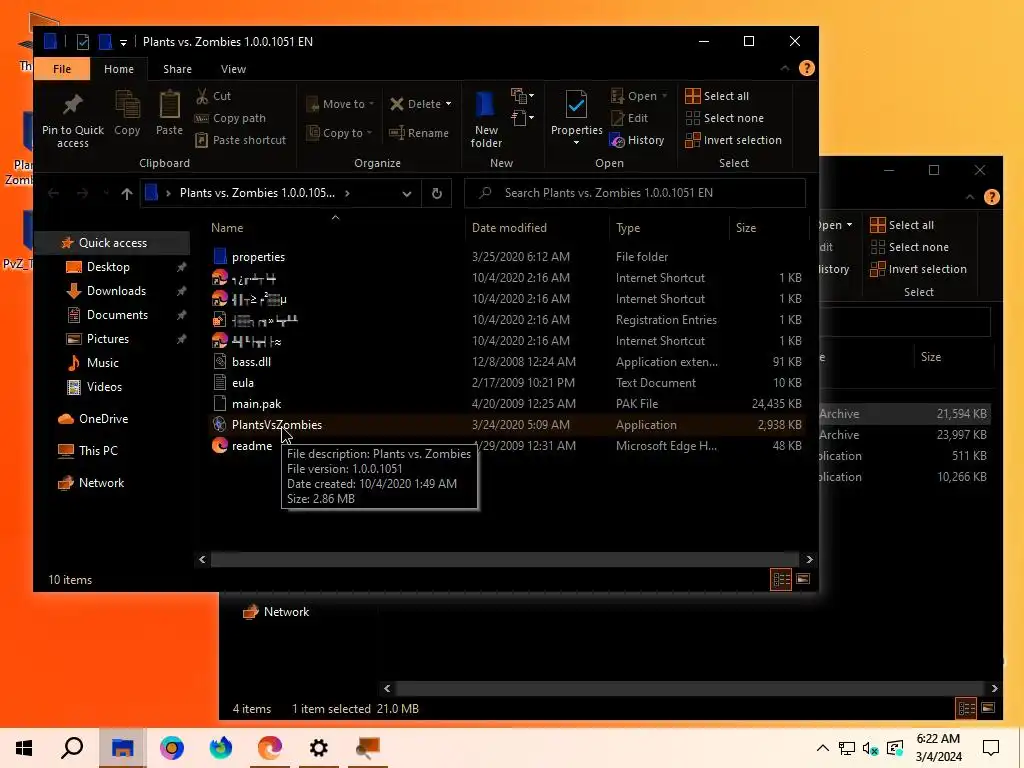
Task: Switch to Details view layout icon
Action: point(781,579)
